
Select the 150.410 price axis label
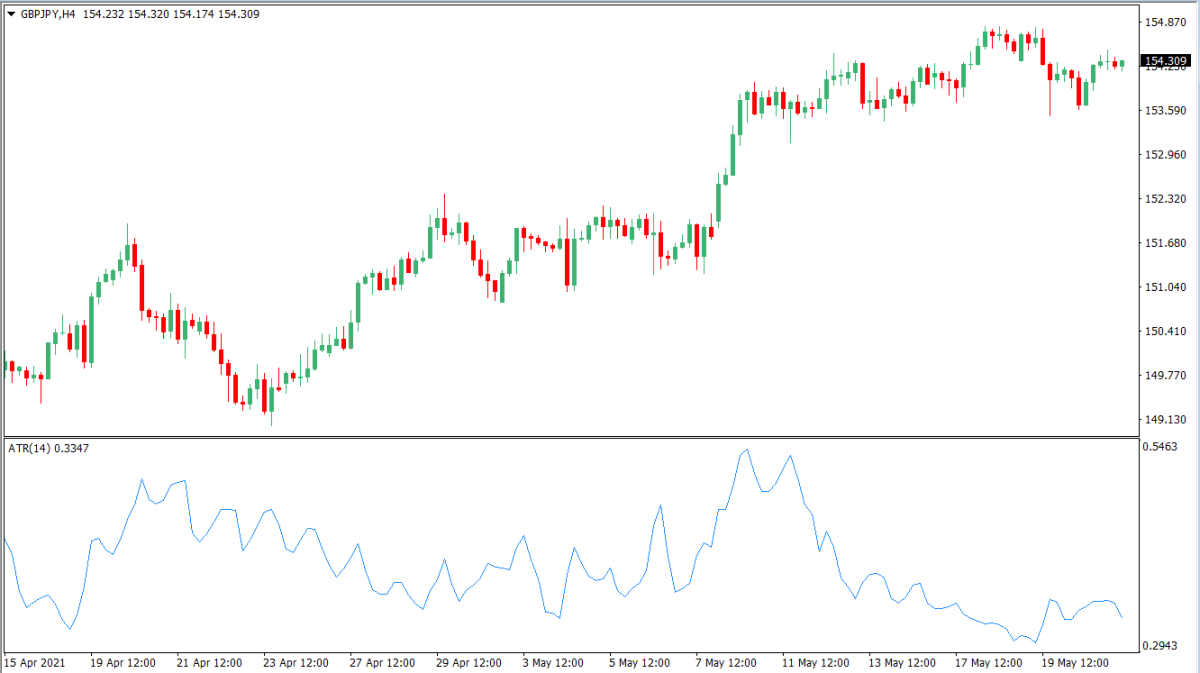(1165, 332)
